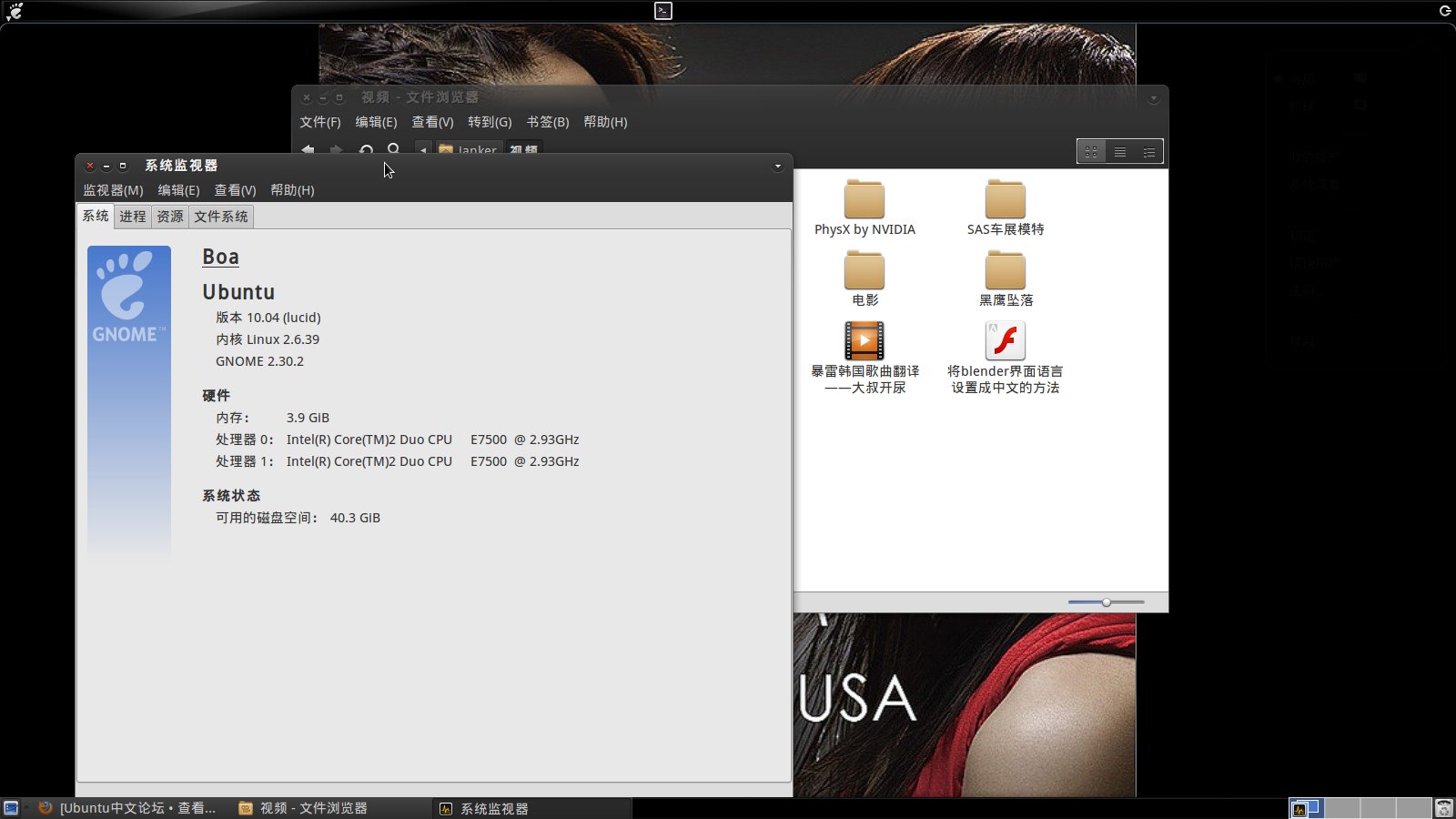This screenshot has width=1456, height=819.
Task: Open the SAS车展模特 folder
Action: (x=1005, y=199)
